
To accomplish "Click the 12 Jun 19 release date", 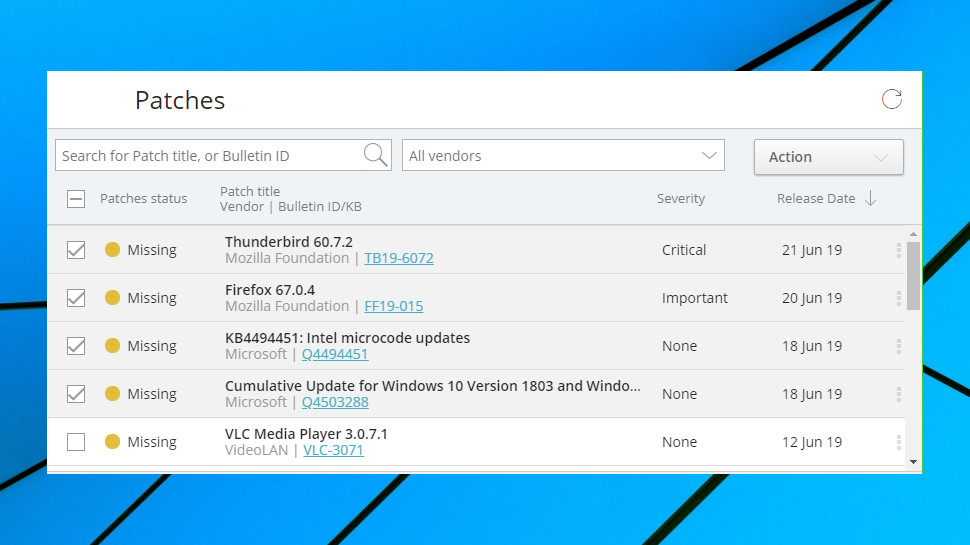I will coord(812,442).
